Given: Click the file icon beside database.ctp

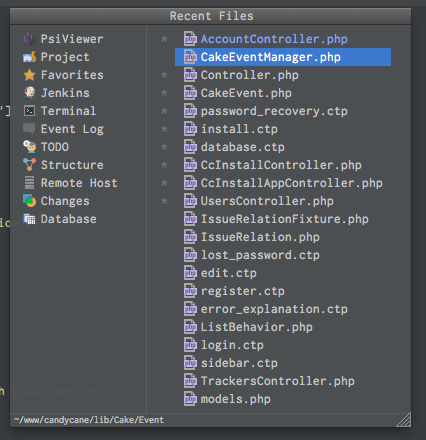Looking at the screenshot, I should point(190,147).
